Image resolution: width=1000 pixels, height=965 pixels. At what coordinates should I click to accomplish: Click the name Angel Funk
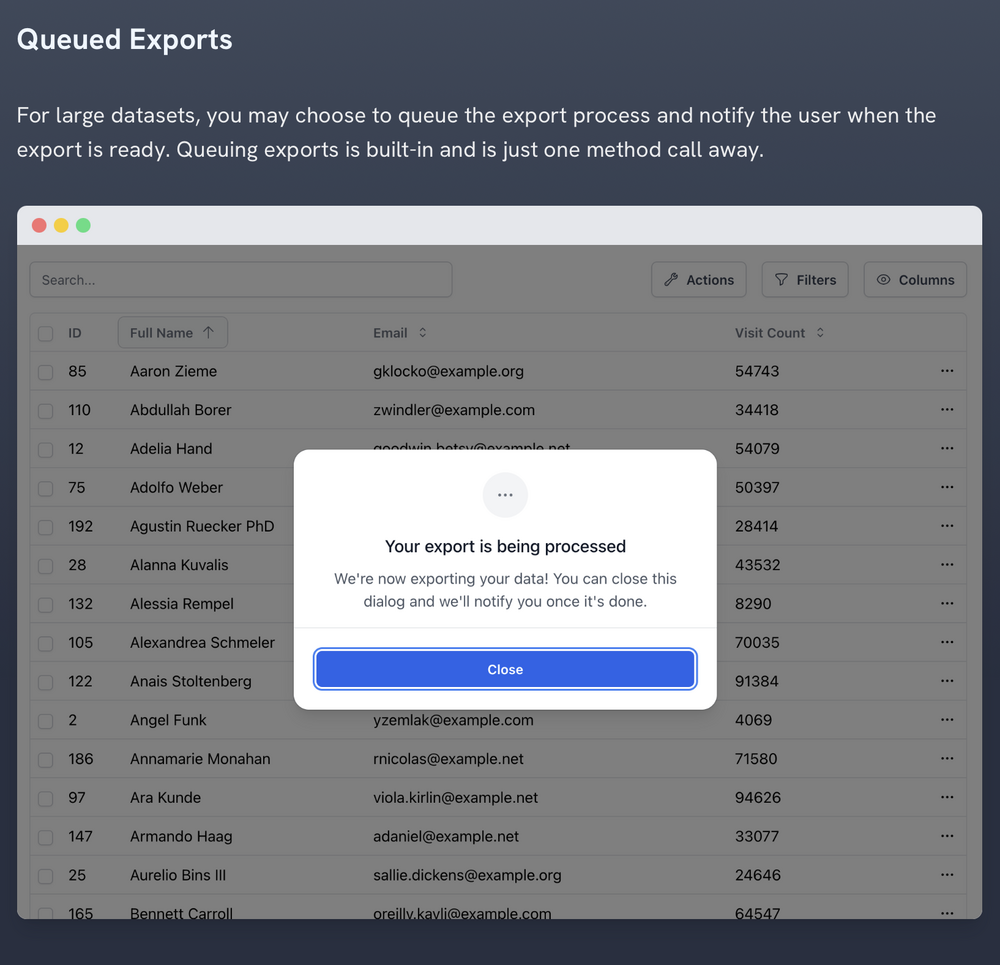click(x=168, y=720)
